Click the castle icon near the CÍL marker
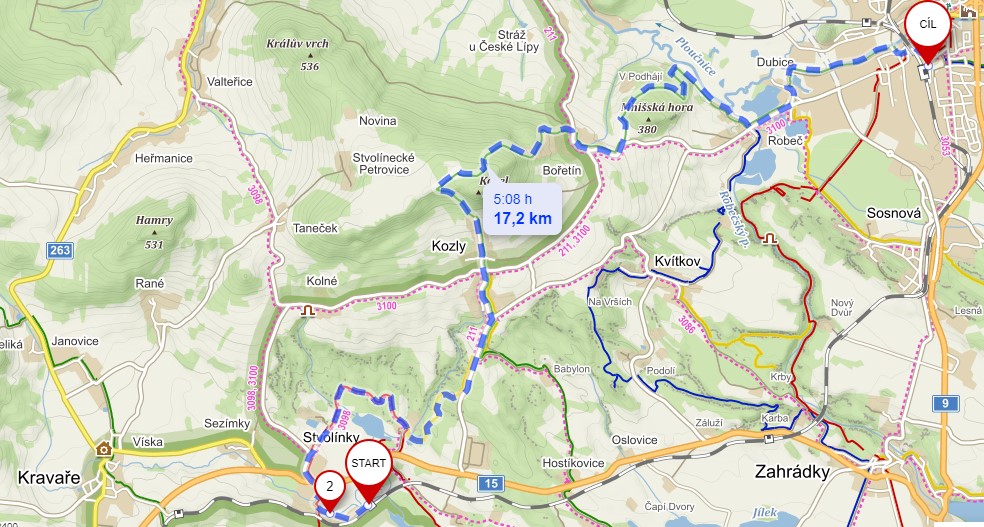The height and width of the screenshot is (527, 984). click(x=969, y=9)
